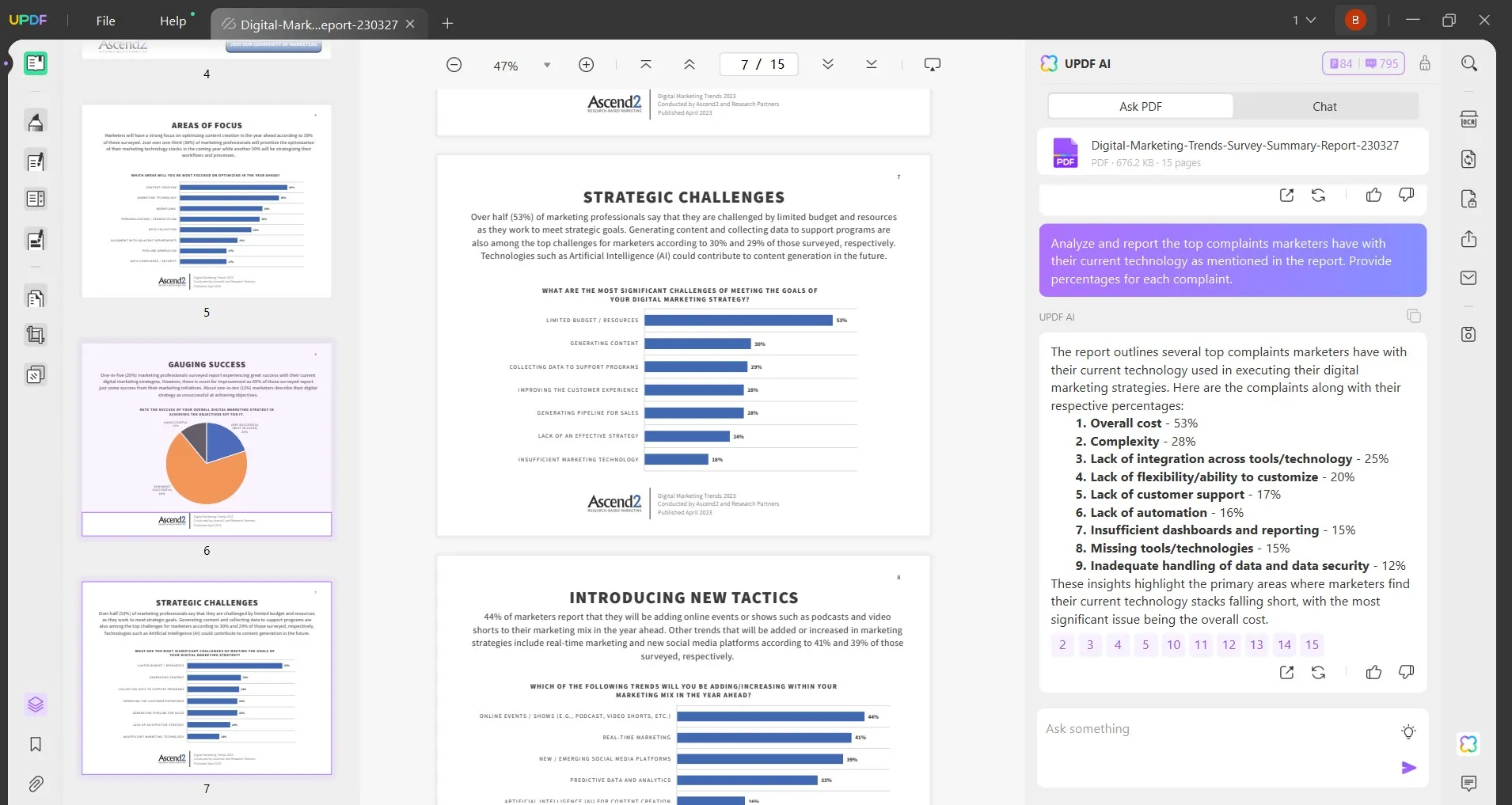
Task: Select the Digital-Mark...eport-230327 document tab
Action: (x=318, y=24)
